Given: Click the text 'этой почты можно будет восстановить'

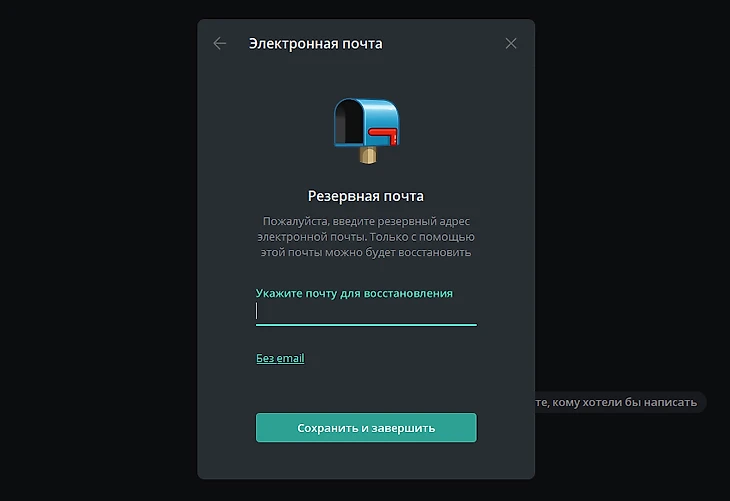Looking at the screenshot, I should tap(366, 253).
